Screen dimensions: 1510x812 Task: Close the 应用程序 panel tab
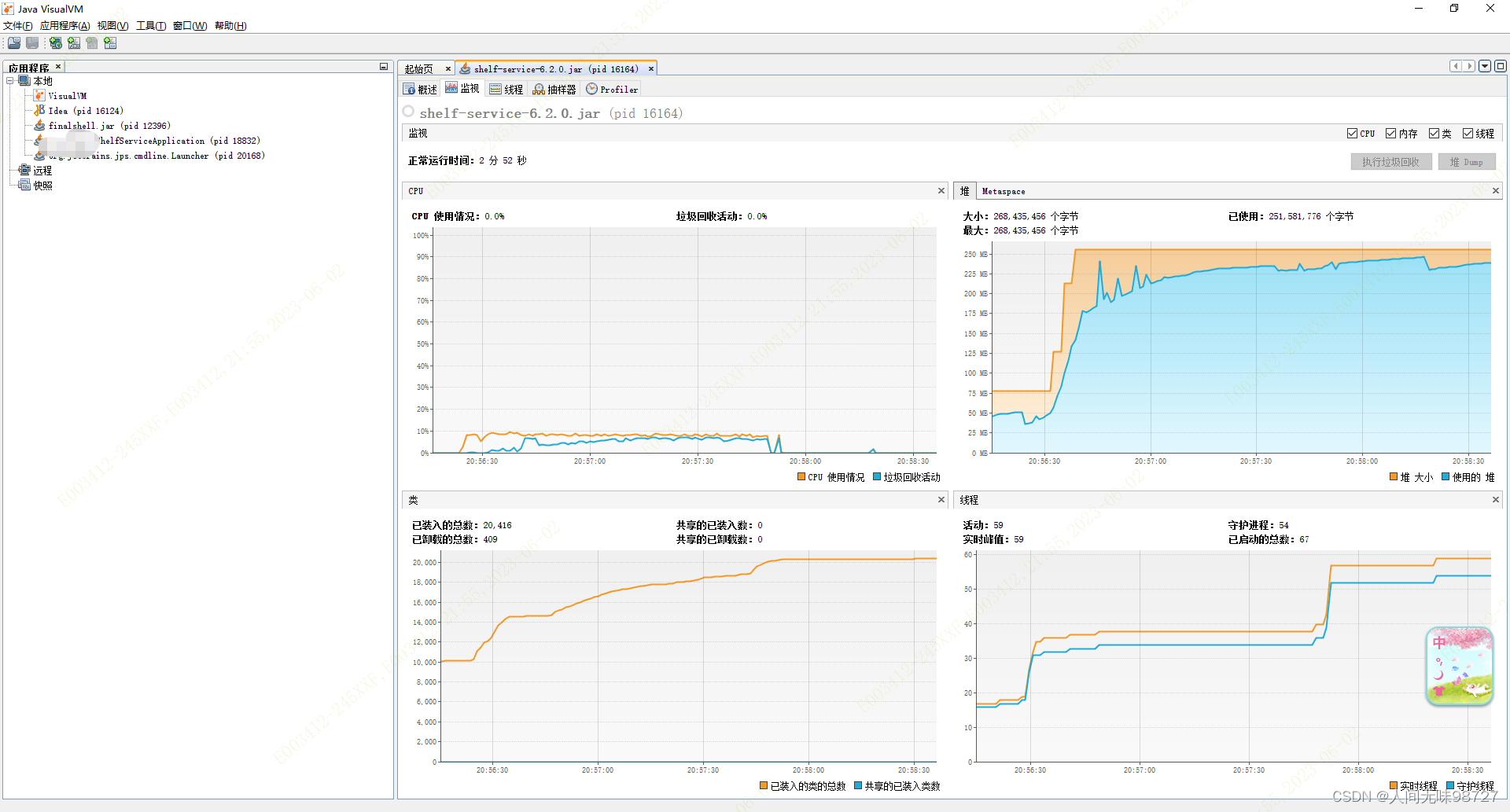coord(58,67)
